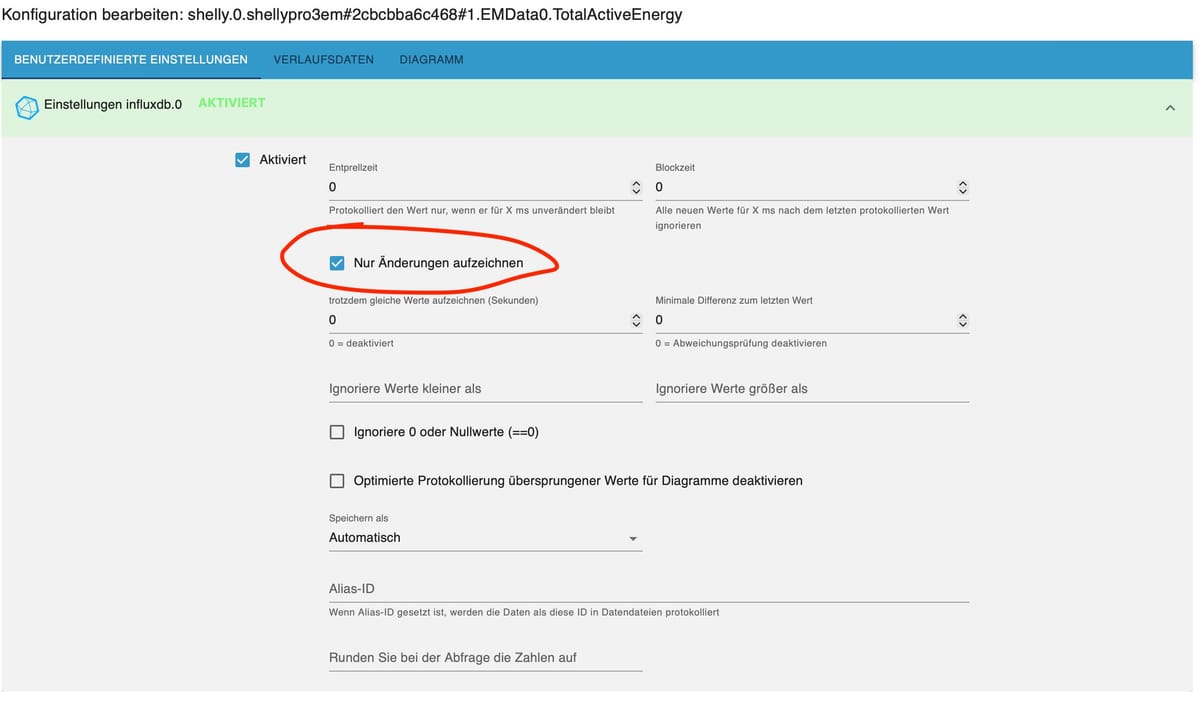The width and height of the screenshot is (1200, 701).
Task: Click Ignoriere Werte größer als field
Action: [x=812, y=388]
